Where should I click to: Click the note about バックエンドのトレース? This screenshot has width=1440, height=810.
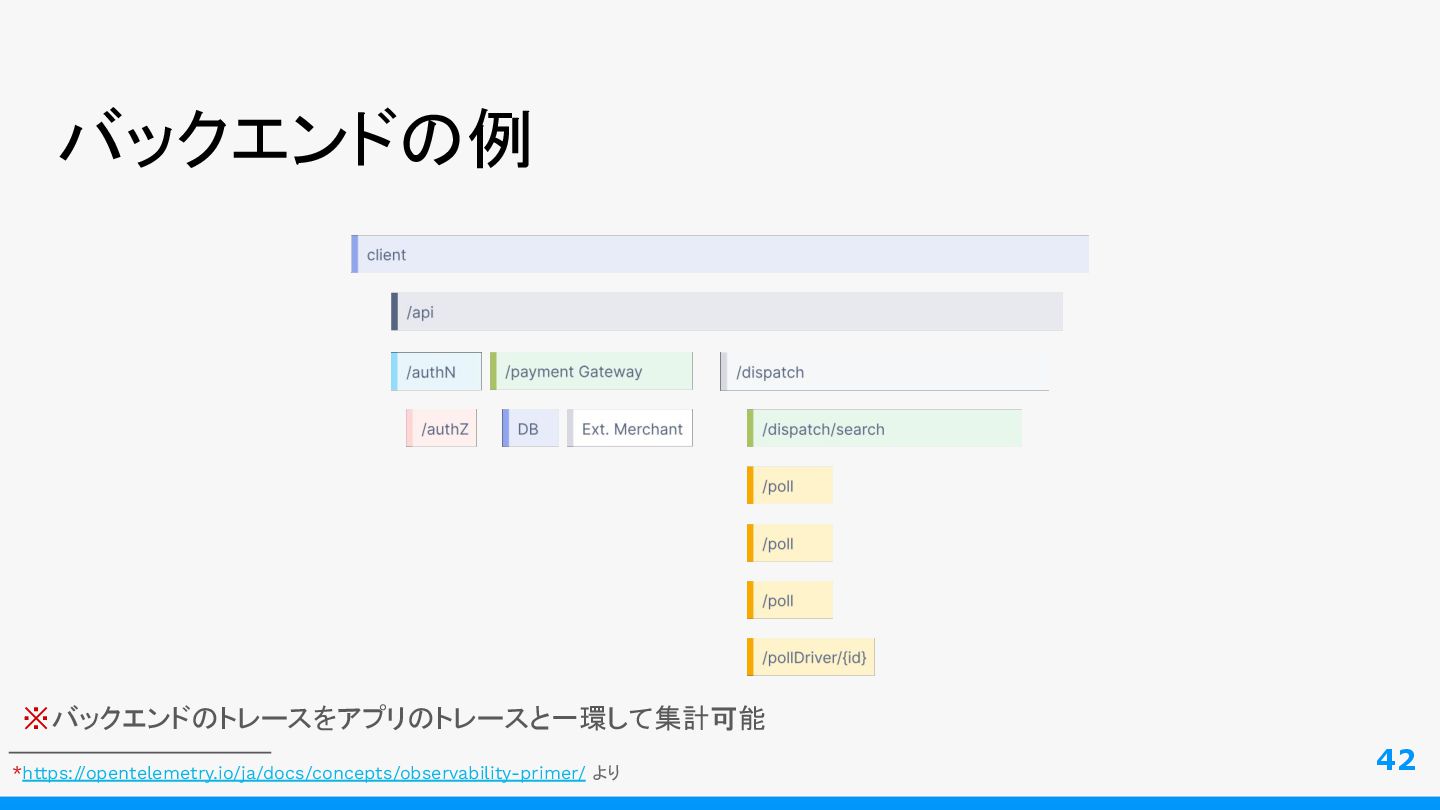394,718
